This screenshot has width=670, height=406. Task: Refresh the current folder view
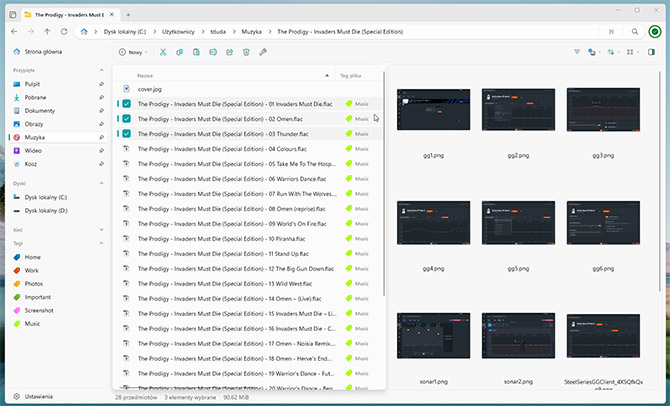66,32
